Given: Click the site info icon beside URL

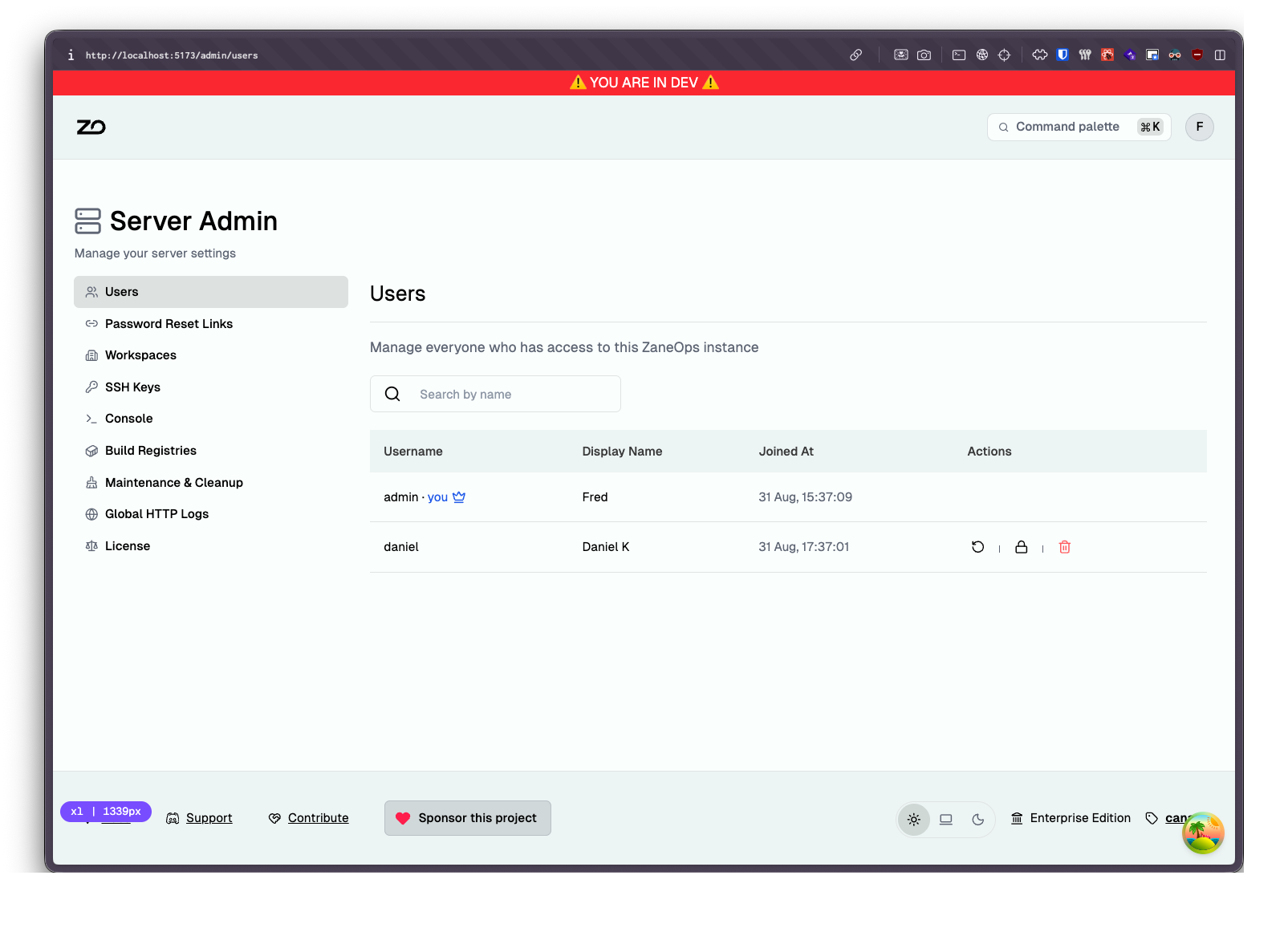Looking at the screenshot, I should click(x=71, y=55).
